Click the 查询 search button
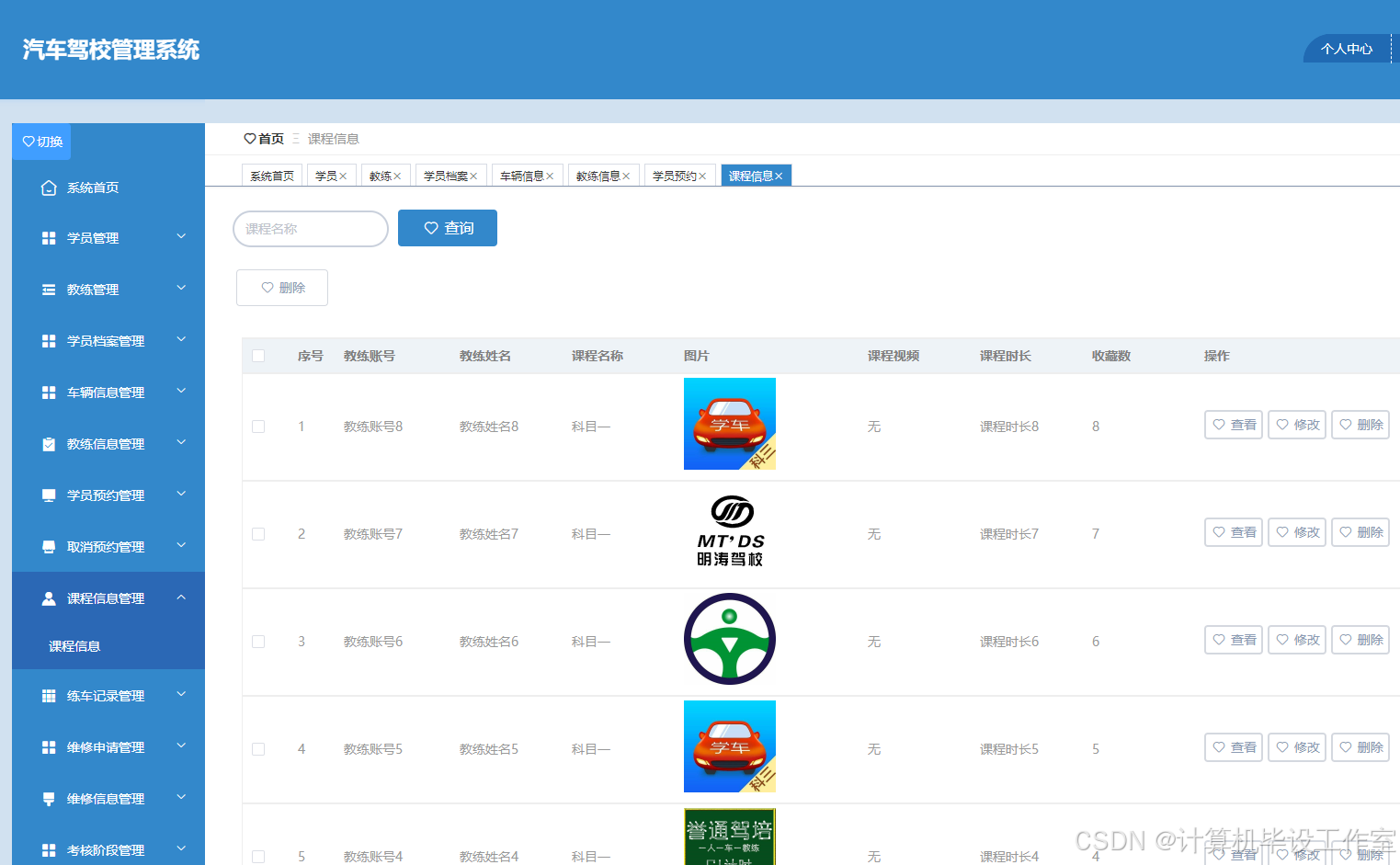The width and height of the screenshot is (1400, 865). pyautogui.click(x=448, y=228)
